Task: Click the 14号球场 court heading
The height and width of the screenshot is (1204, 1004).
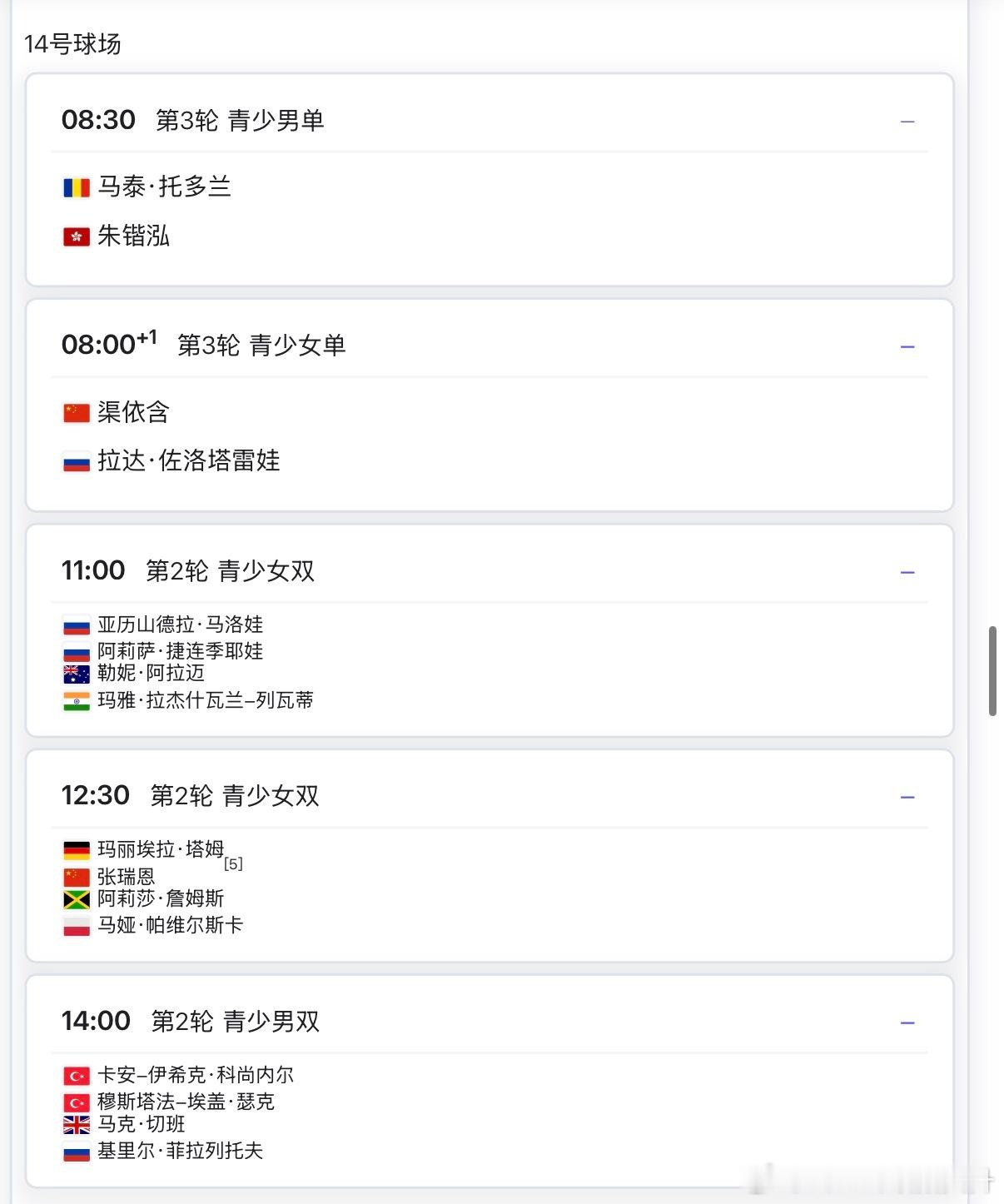Action: (x=72, y=43)
